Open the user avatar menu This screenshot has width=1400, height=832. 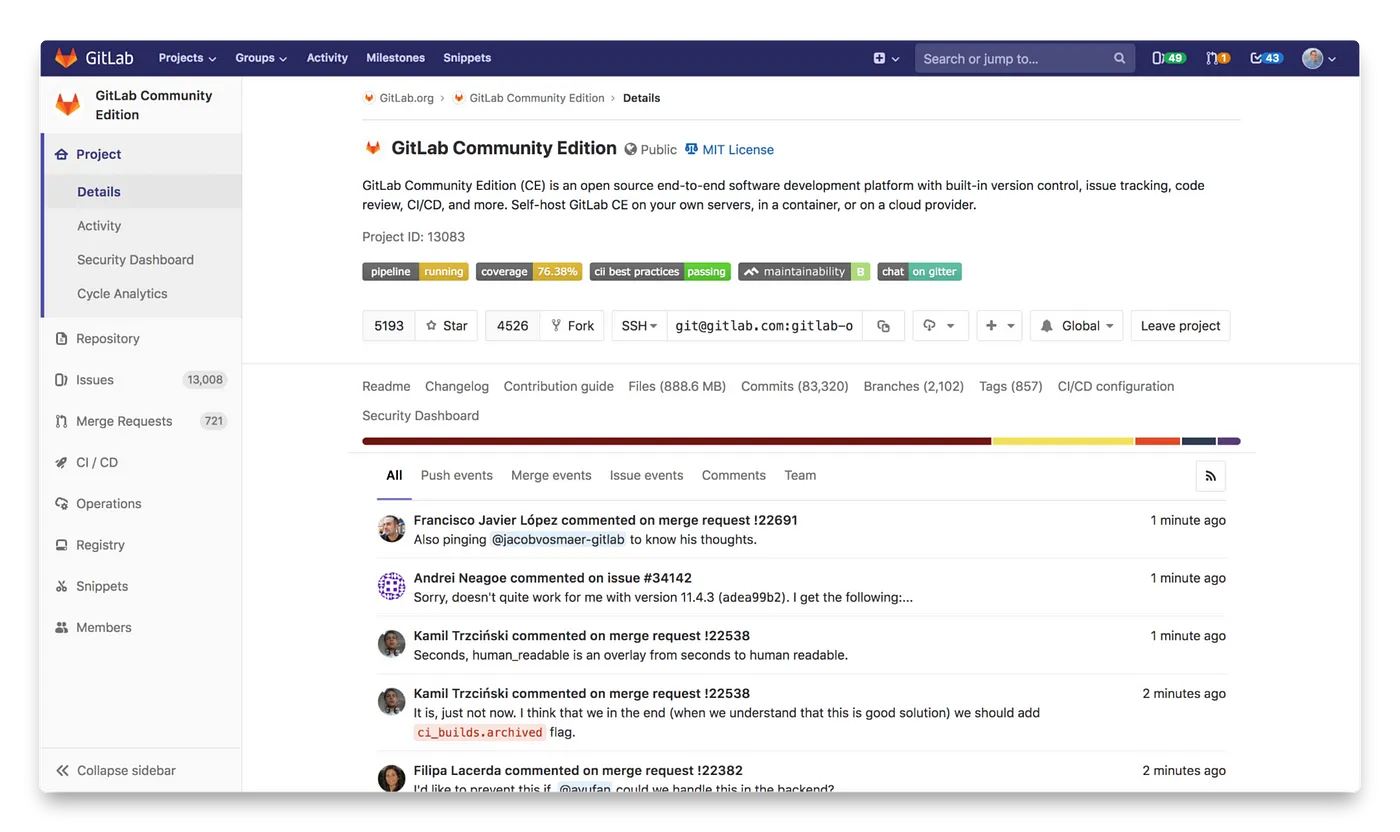(x=1319, y=58)
